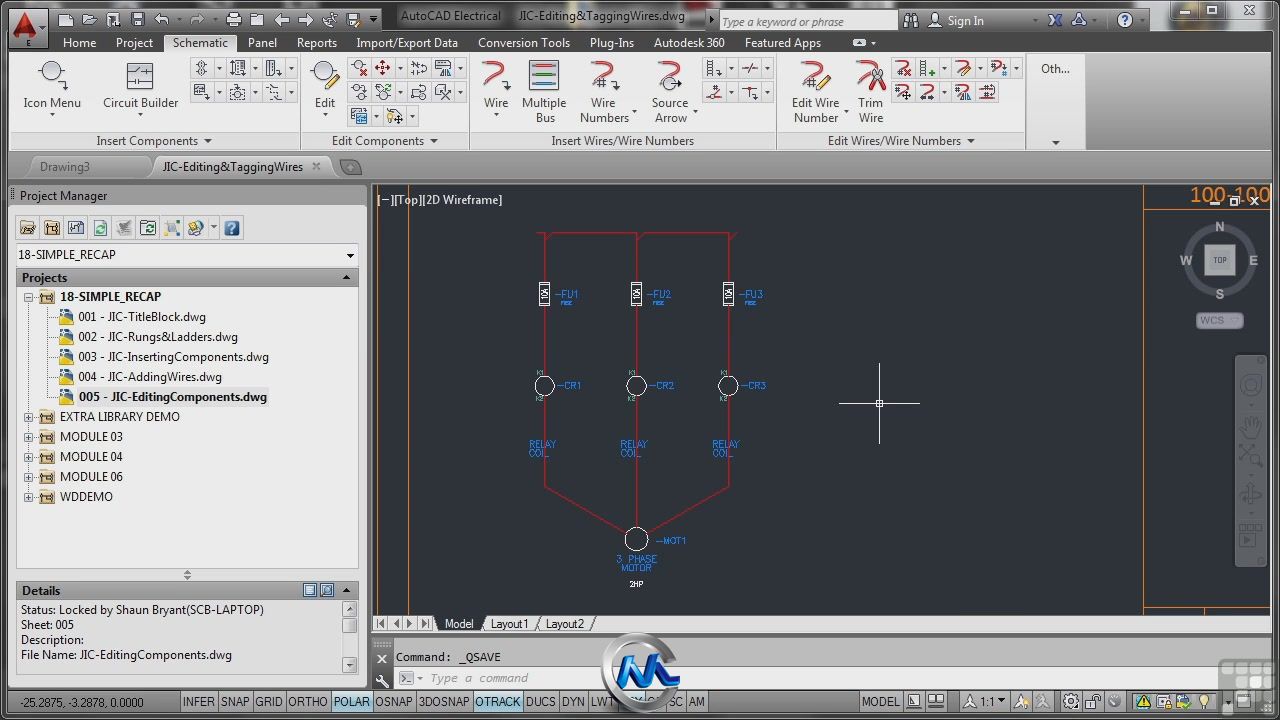Image resolution: width=1280 pixels, height=720 pixels.
Task: Collapse the 18-SIMPLE_RECAP project tree node
Action: pyautogui.click(x=29, y=297)
